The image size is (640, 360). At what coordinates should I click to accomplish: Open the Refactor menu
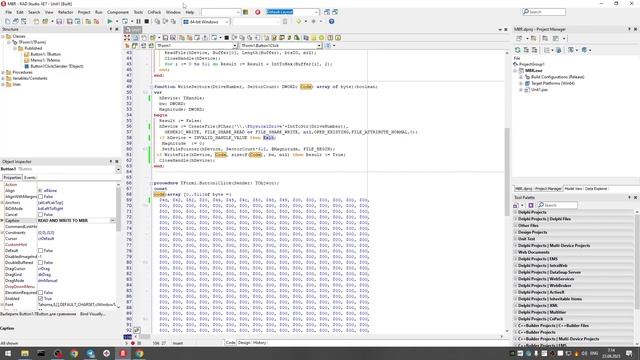click(x=65, y=12)
